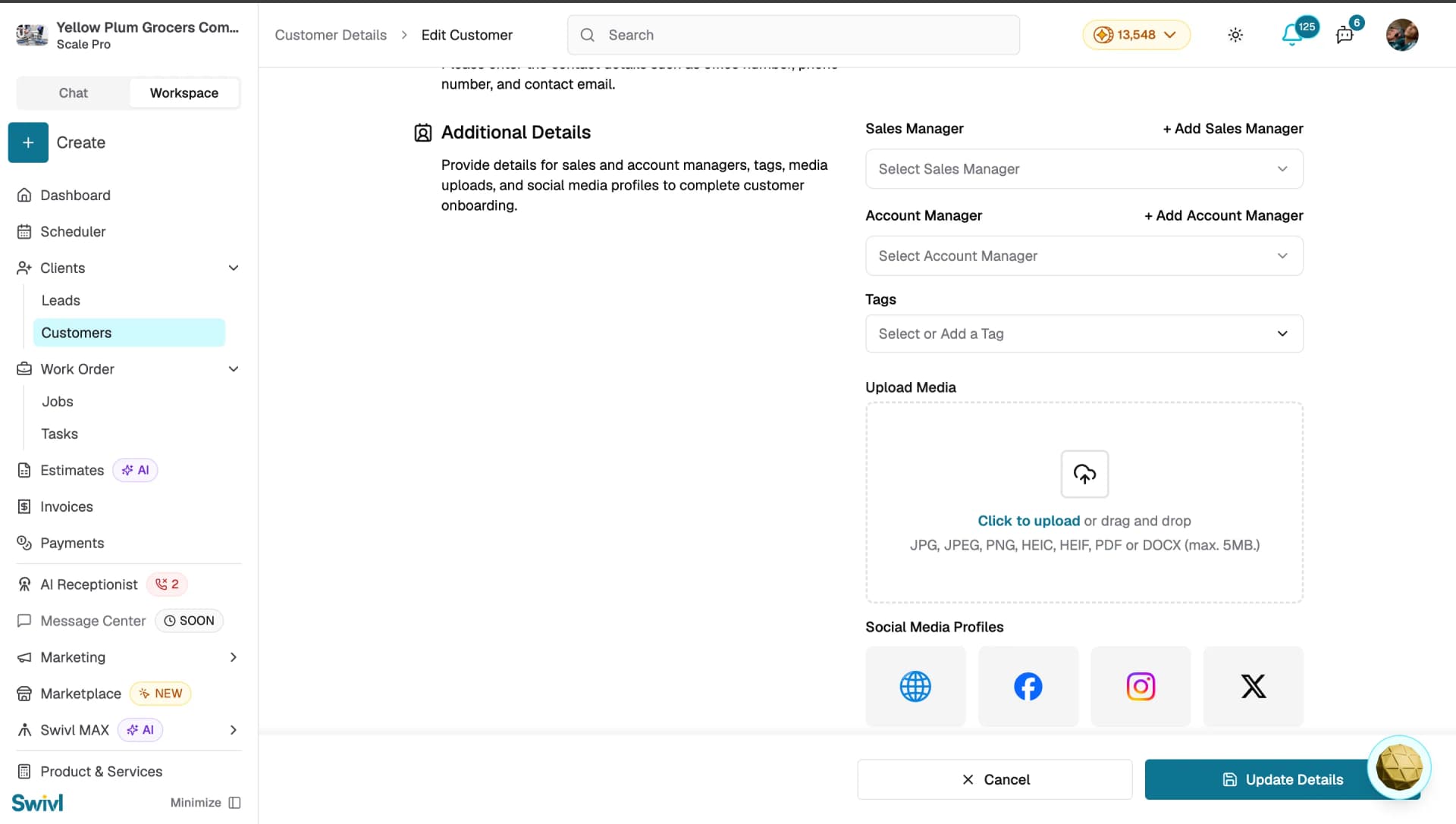Go back to Customer Details breadcrumb
The image size is (1456, 824).
click(331, 35)
